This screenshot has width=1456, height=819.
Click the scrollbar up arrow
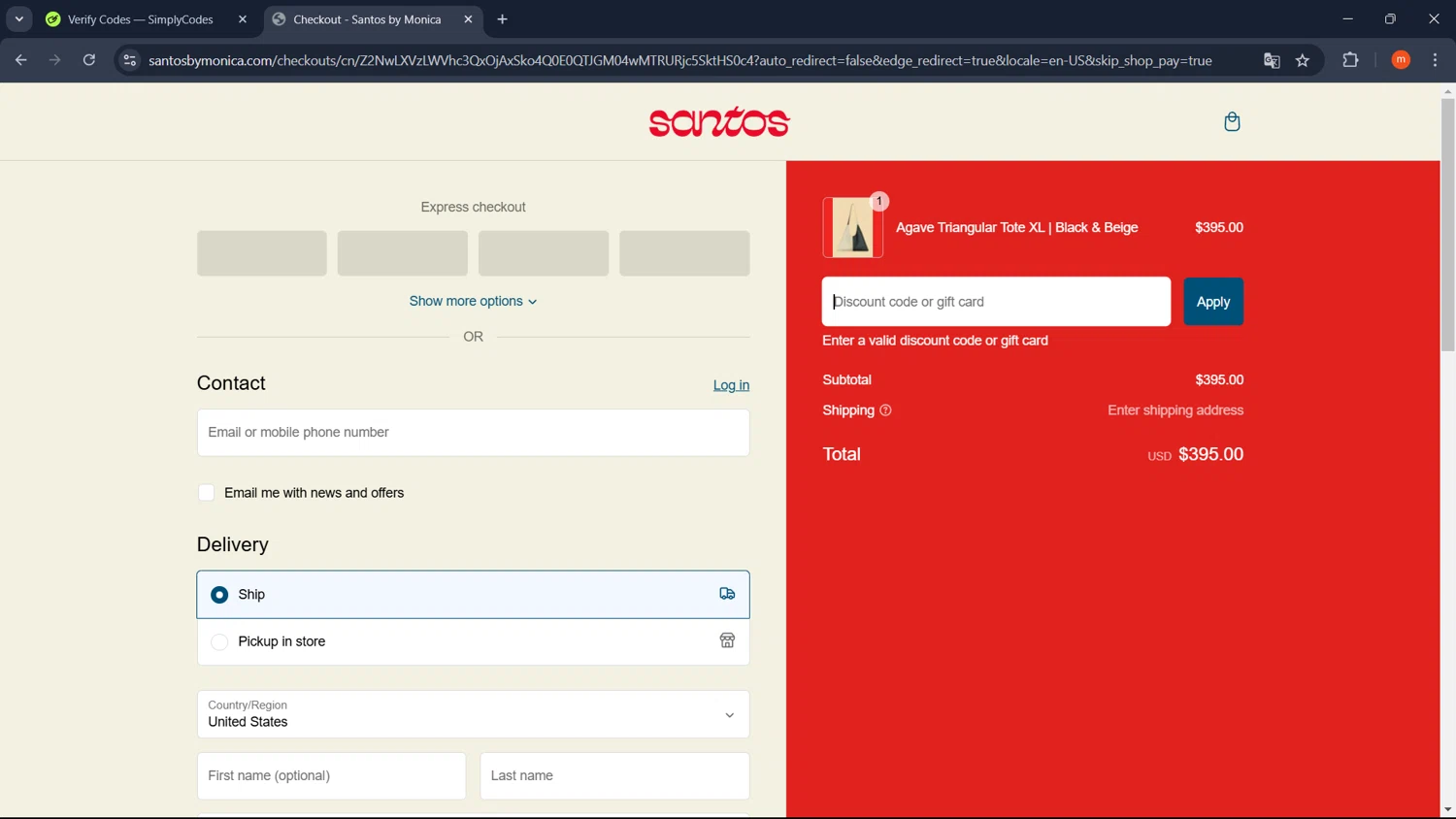point(1447,91)
